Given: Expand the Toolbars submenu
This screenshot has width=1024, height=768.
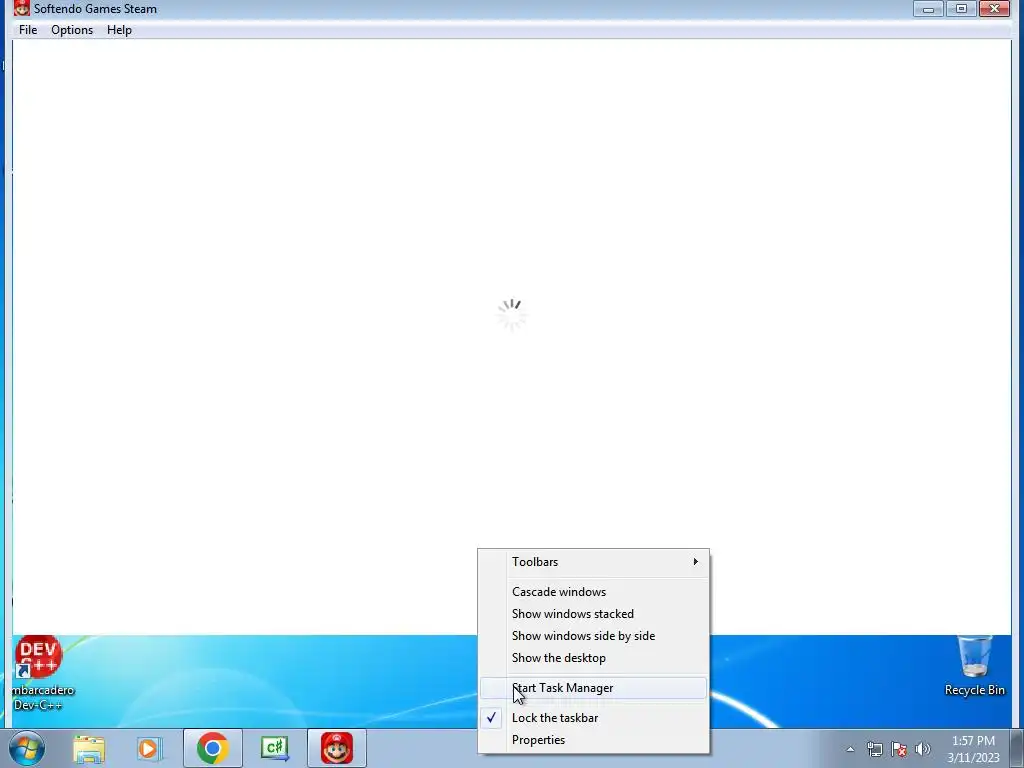Looking at the screenshot, I should click(x=593, y=562).
